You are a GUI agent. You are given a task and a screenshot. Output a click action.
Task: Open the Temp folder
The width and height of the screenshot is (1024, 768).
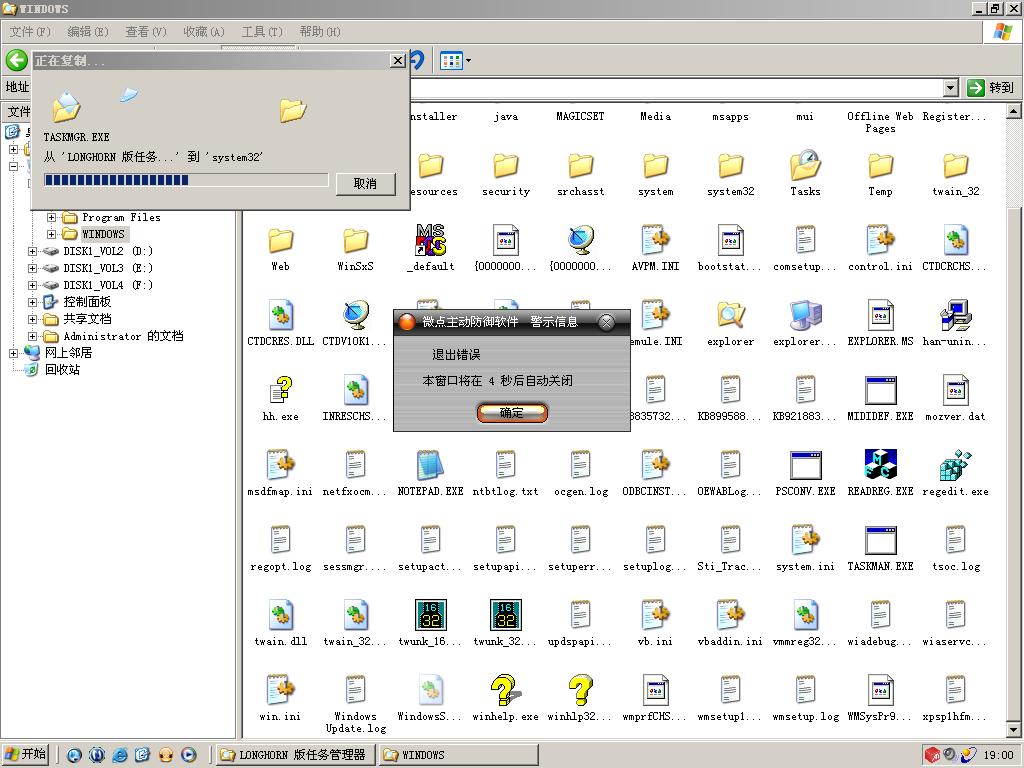(880, 166)
